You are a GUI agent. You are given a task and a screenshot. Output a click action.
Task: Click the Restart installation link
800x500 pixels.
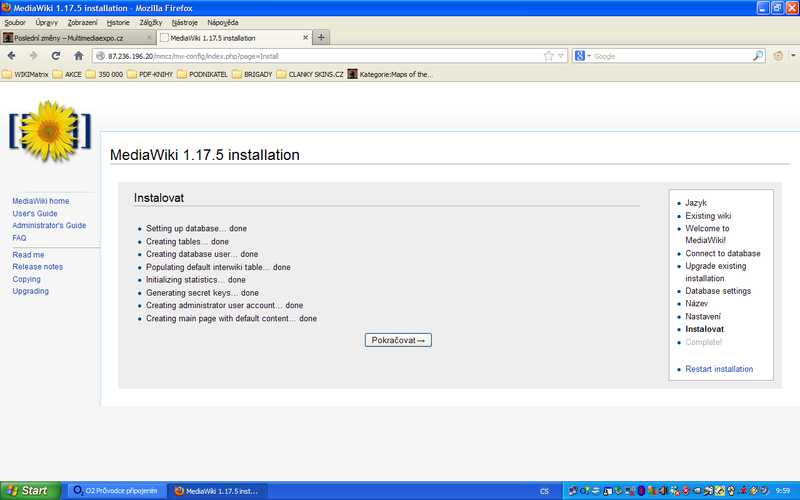pos(719,369)
